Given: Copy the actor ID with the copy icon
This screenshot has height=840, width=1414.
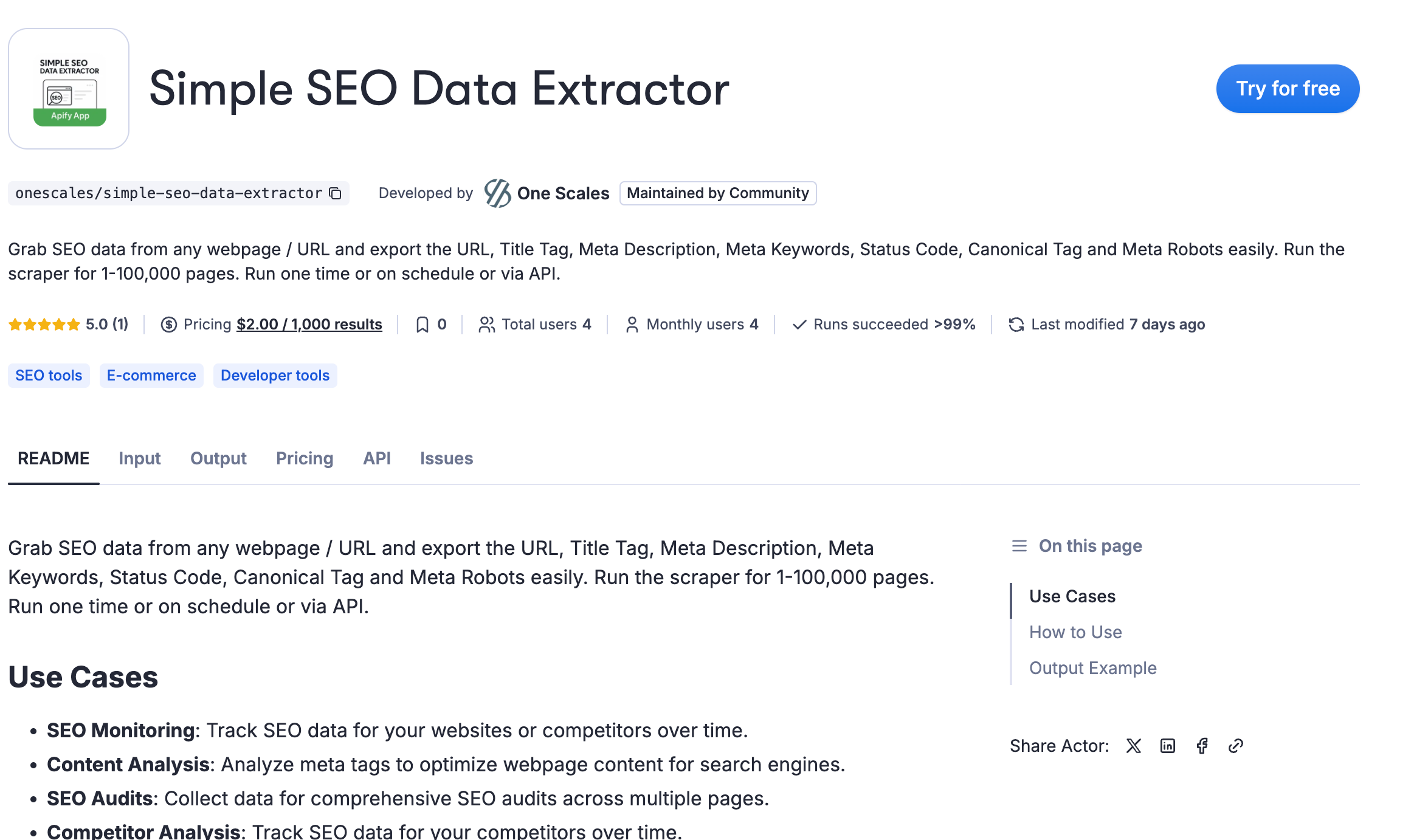Looking at the screenshot, I should (336, 193).
